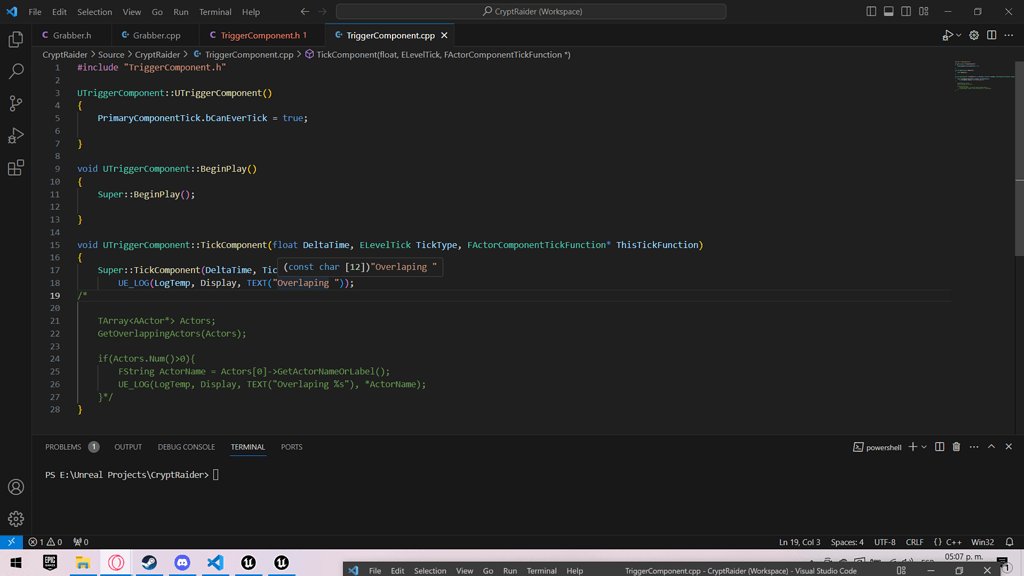Image resolution: width=1024 pixels, height=576 pixels.
Task: Open the Terminal menu
Action: click(x=215, y=12)
